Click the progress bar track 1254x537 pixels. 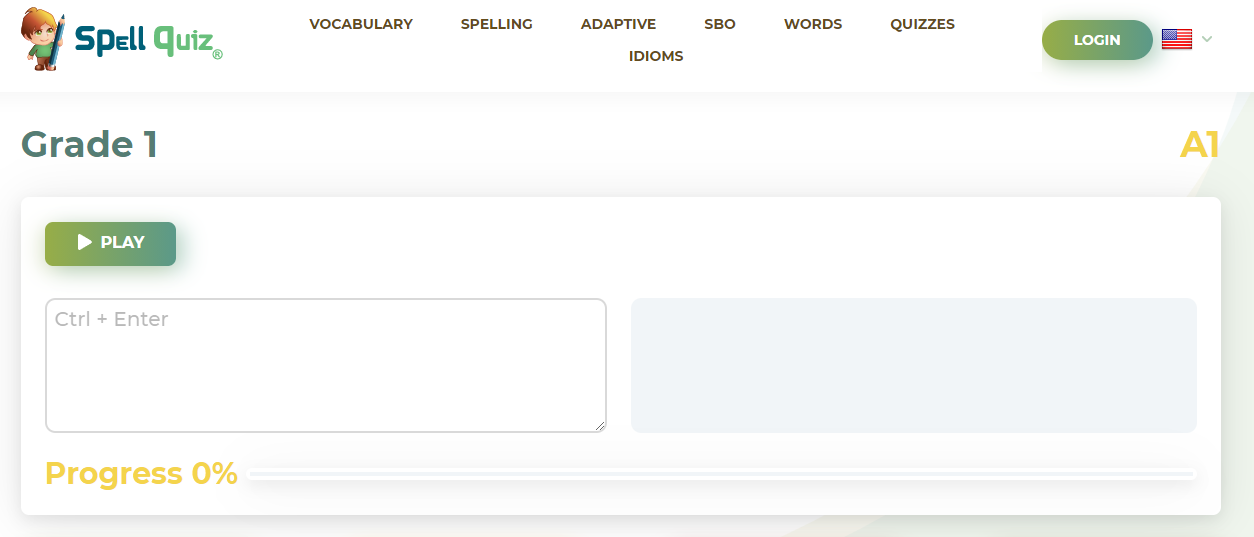click(721, 474)
